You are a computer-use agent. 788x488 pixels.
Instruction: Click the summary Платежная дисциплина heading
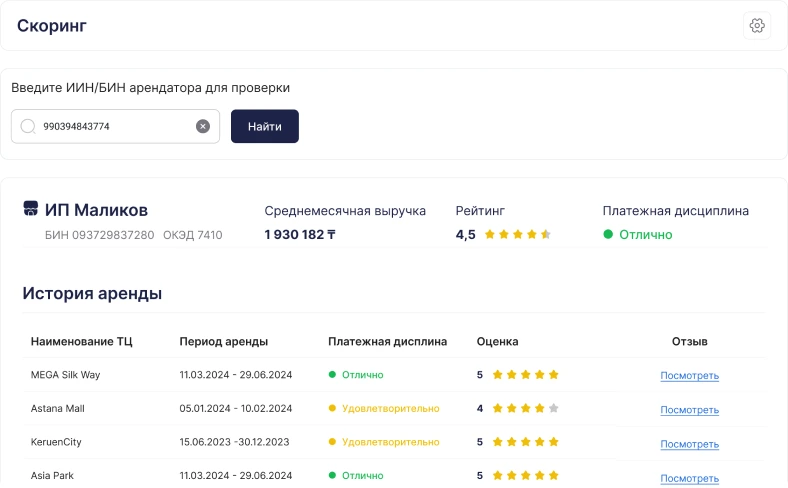point(675,211)
